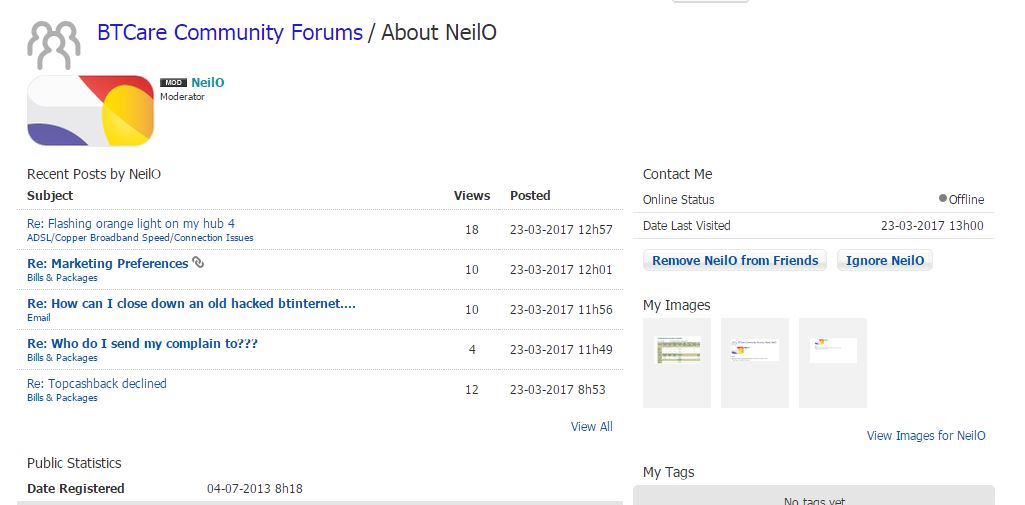Viewport: 1025px width, 505px height.
Task: Open the Email board link
Action: (39, 318)
